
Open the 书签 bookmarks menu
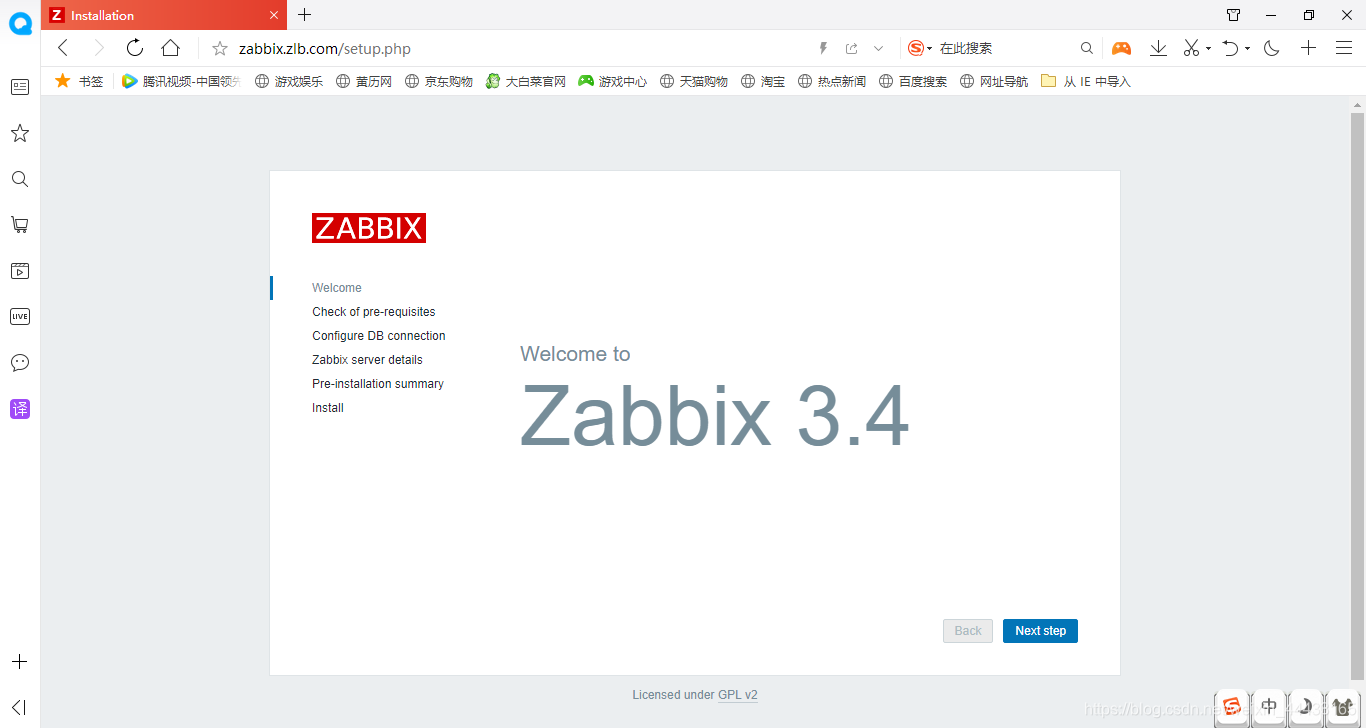point(80,81)
